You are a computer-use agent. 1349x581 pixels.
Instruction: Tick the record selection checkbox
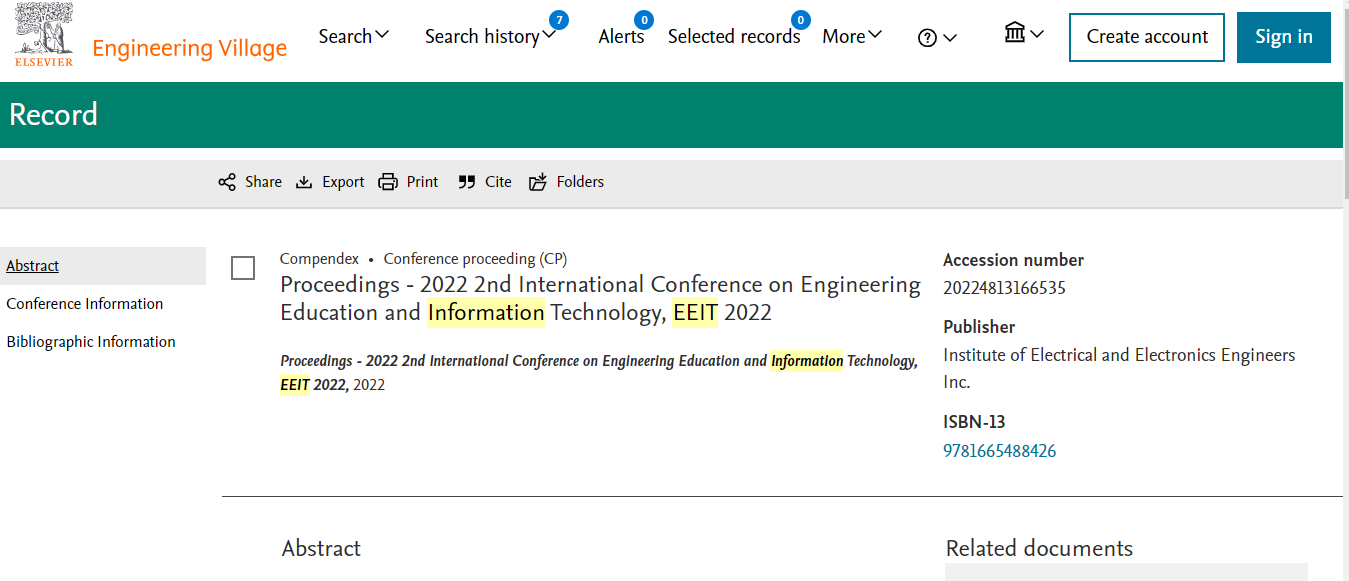click(x=243, y=268)
